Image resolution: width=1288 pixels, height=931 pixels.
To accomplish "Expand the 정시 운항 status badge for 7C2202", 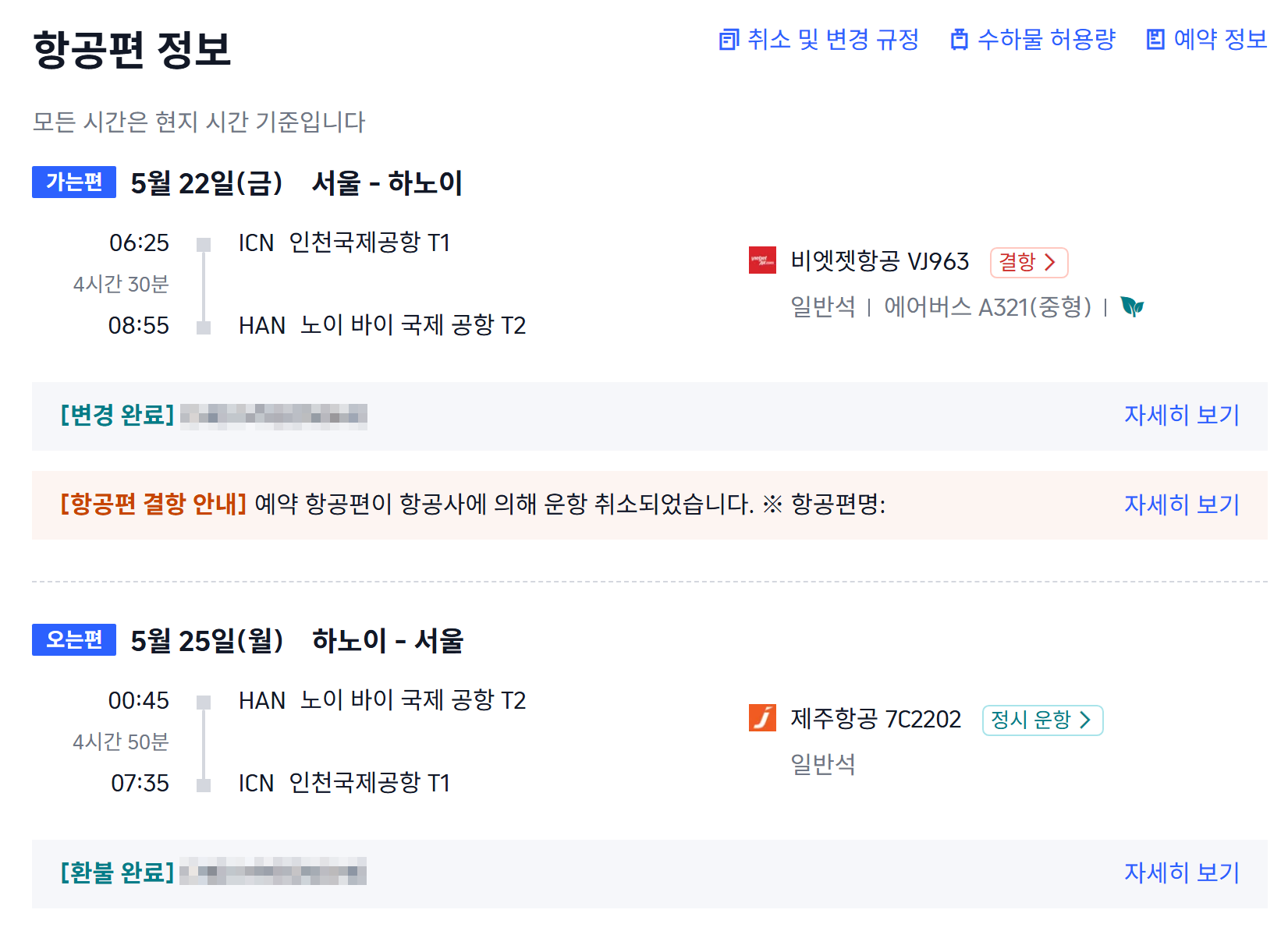I will click(1042, 720).
